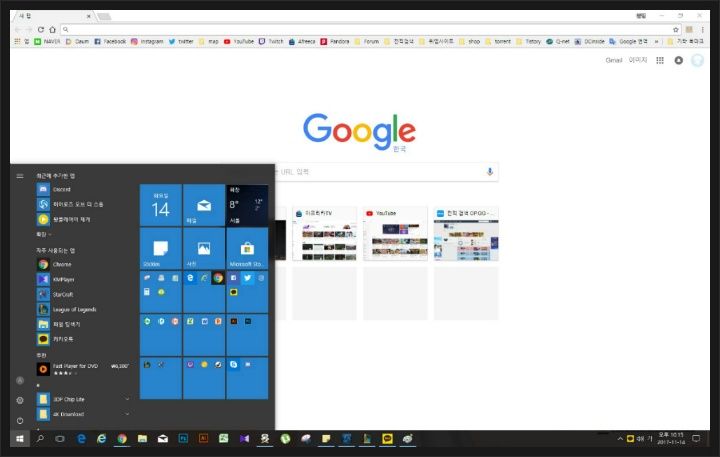This screenshot has height=457, width=720.
Task: Open Google account profile avatar
Action: (697, 60)
